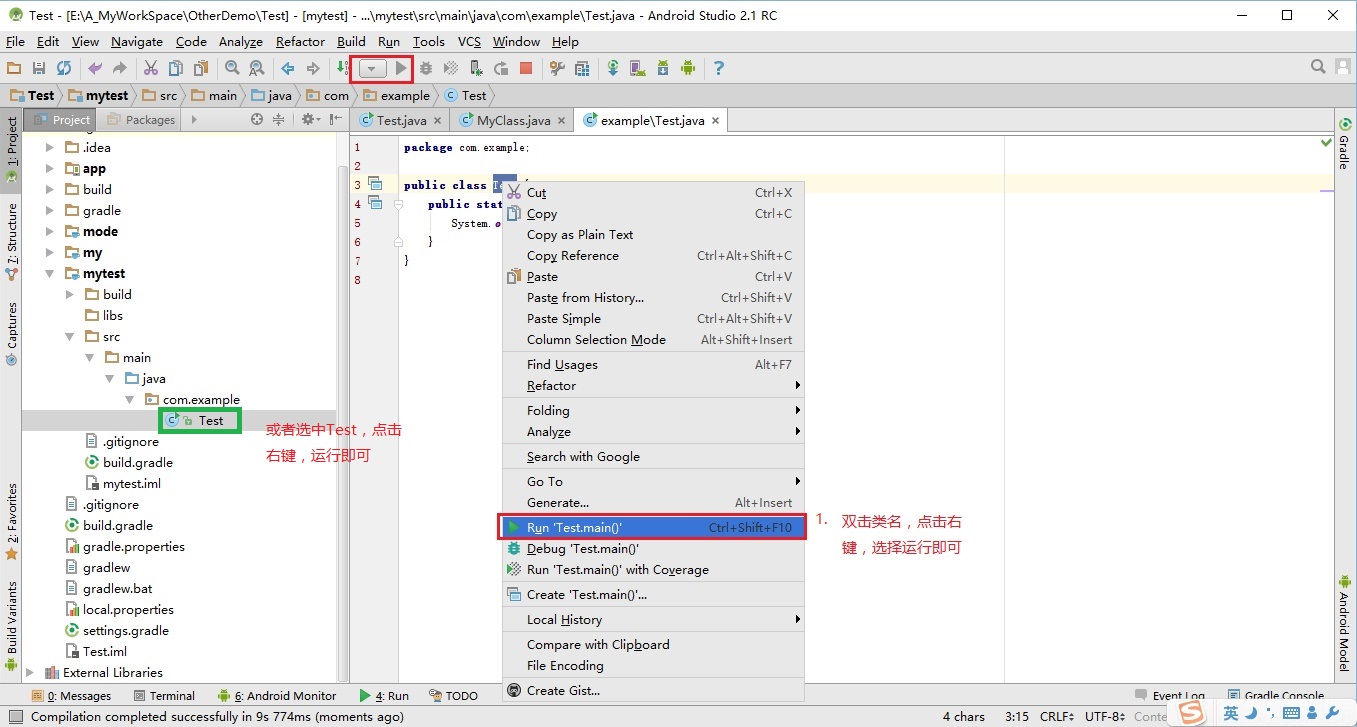This screenshot has height=727, width=1357.
Task: Click the Debug bug toolbar icon
Action: (426, 68)
